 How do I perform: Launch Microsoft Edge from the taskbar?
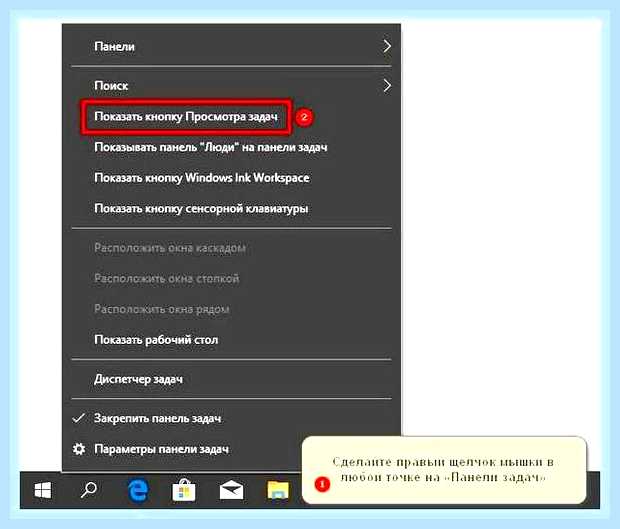[138, 491]
